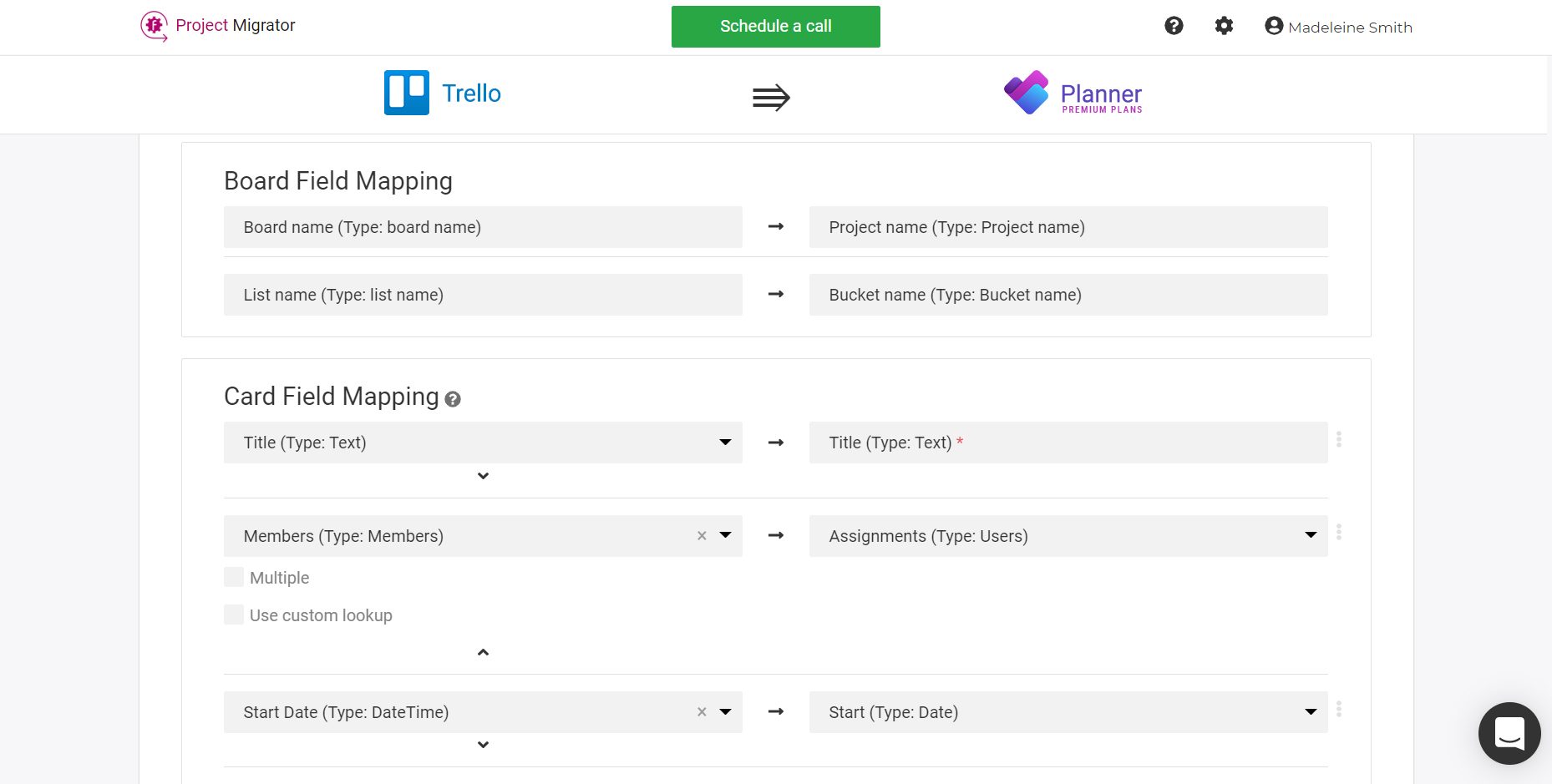Image resolution: width=1552 pixels, height=784 pixels.
Task: Clear the Members field selection
Action: (x=702, y=536)
